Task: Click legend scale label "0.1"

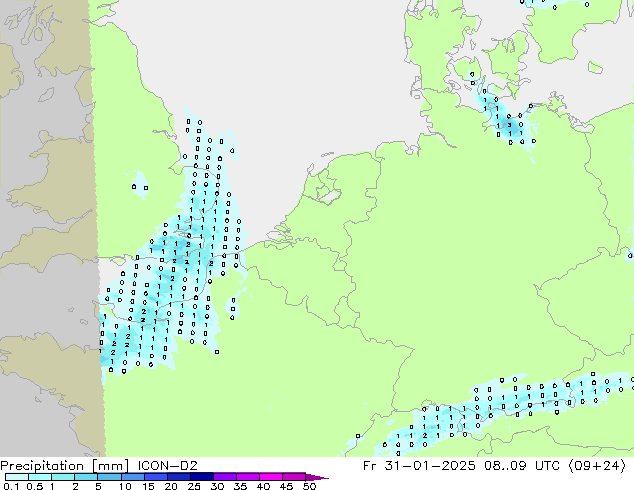Action: pos(11,486)
